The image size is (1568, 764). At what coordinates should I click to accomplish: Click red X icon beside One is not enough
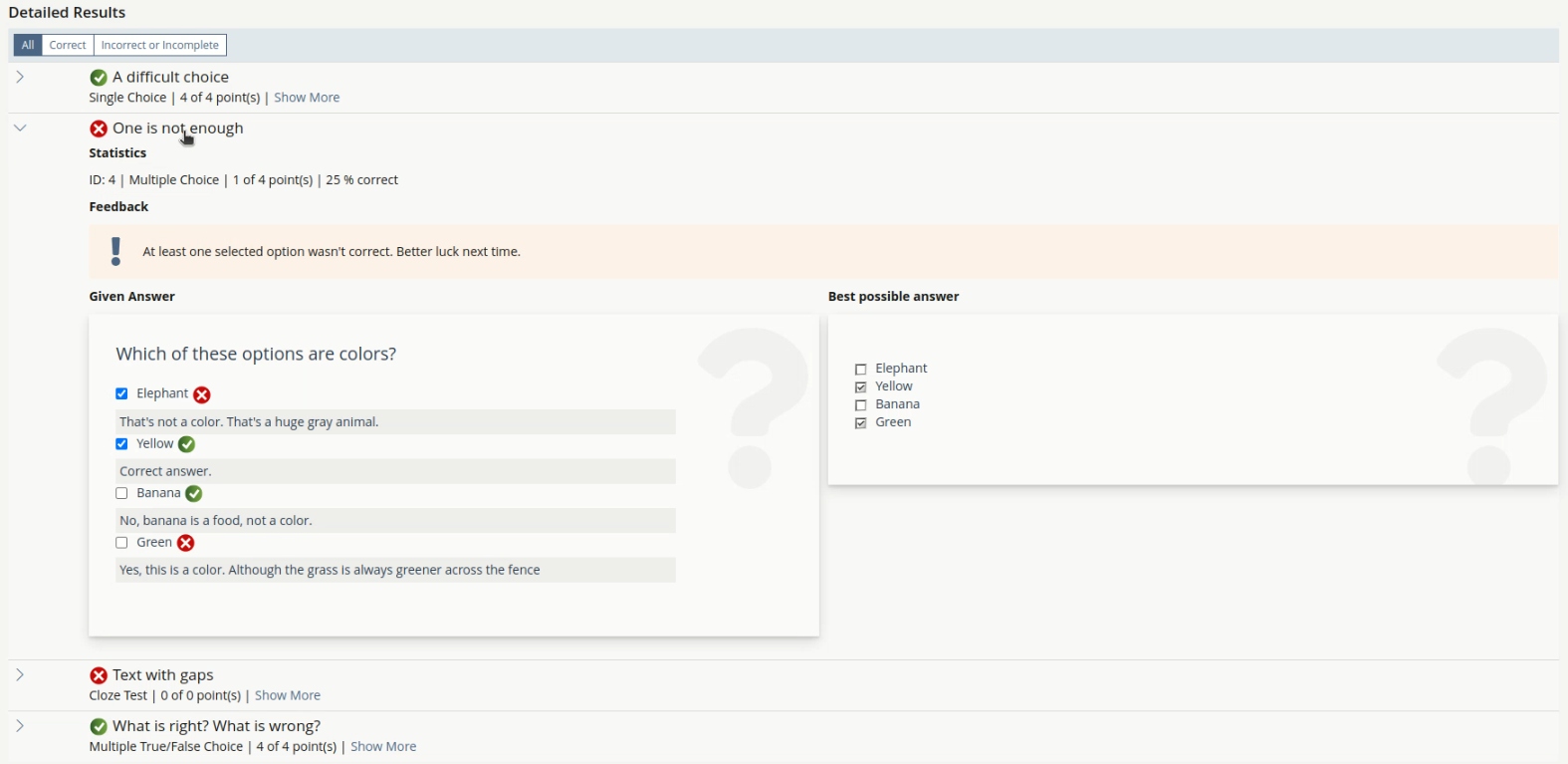pyautogui.click(x=99, y=129)
